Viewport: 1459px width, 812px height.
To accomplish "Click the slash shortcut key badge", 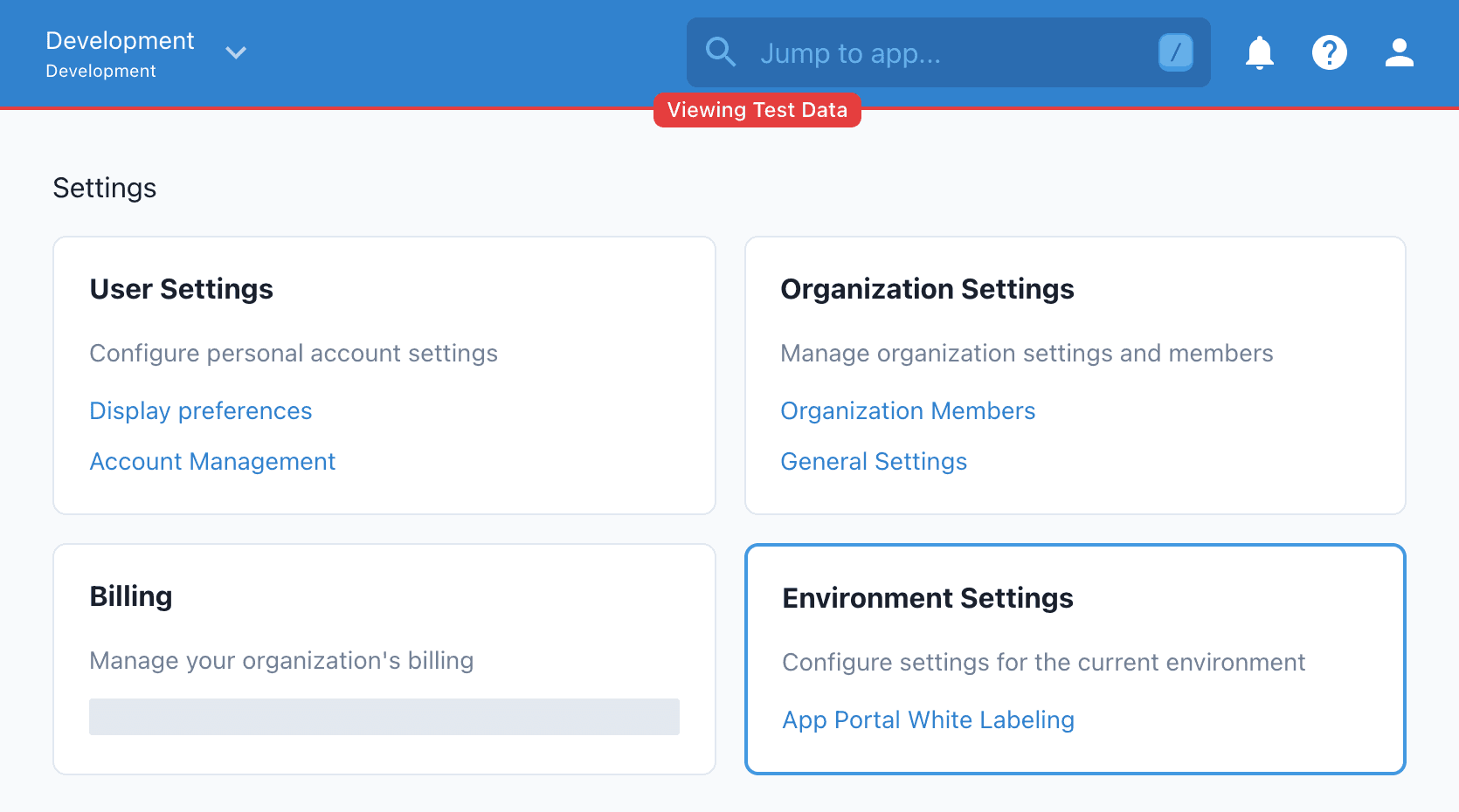I will pos(1175,52).
